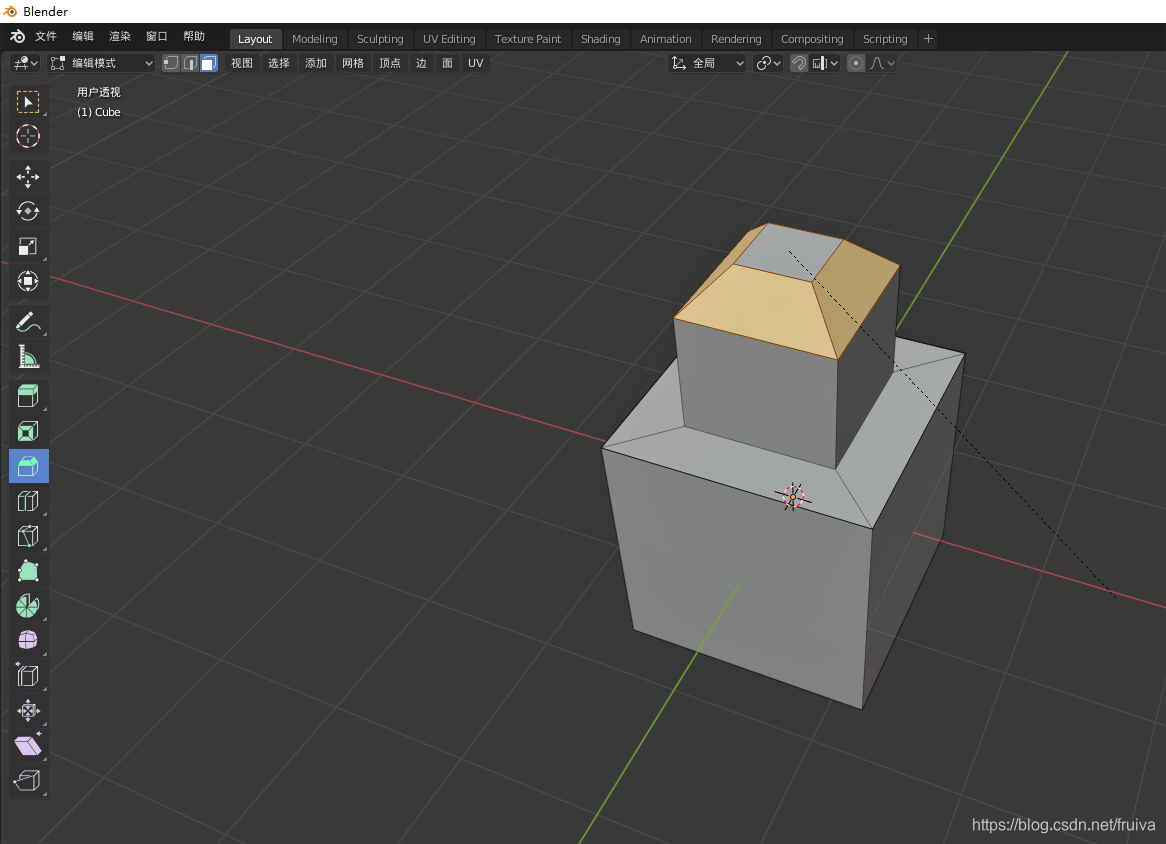Select the Select Box tool
This screenshot has height=844, width=1166.
(28, 102)
